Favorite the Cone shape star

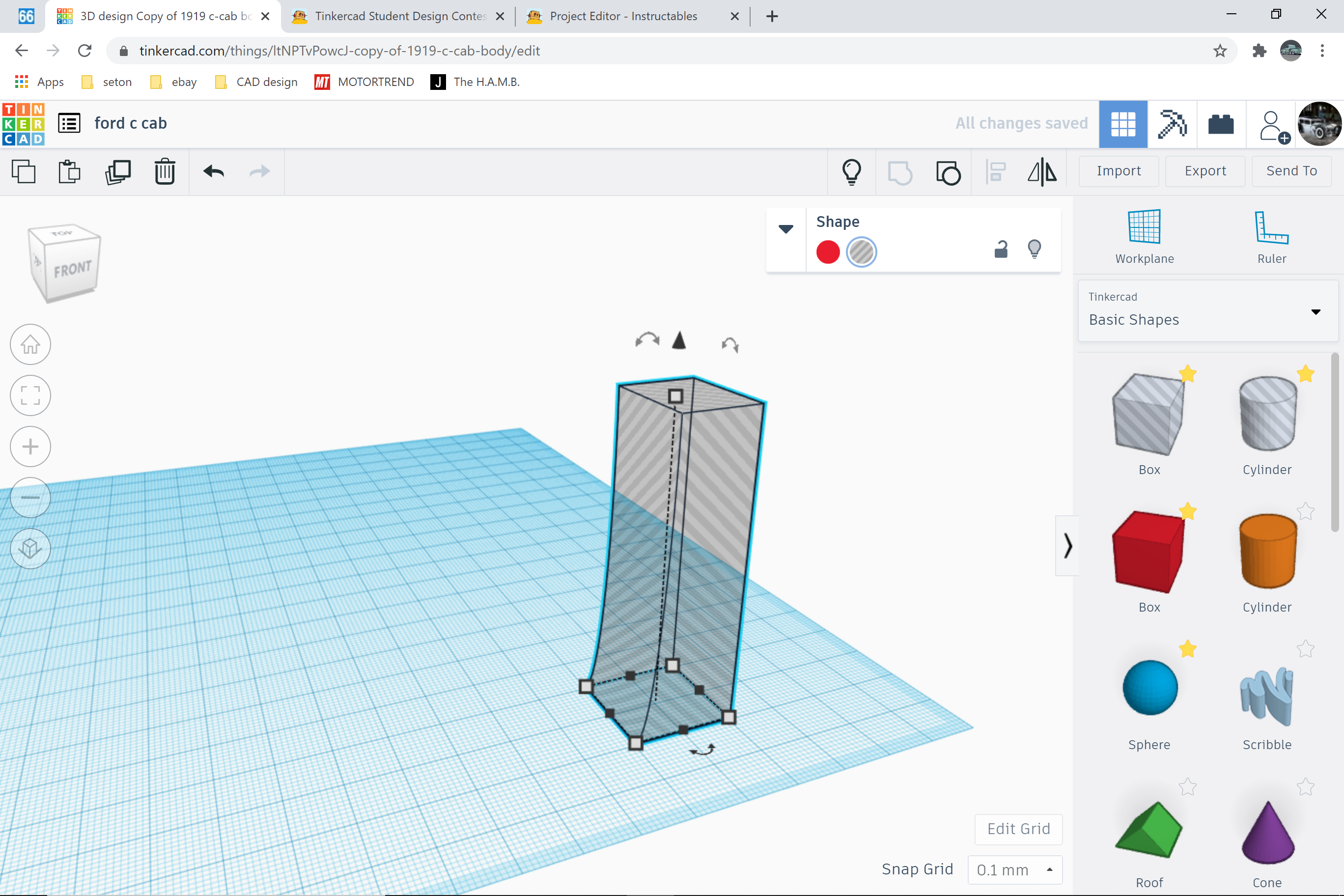[x=1305, y=787]
